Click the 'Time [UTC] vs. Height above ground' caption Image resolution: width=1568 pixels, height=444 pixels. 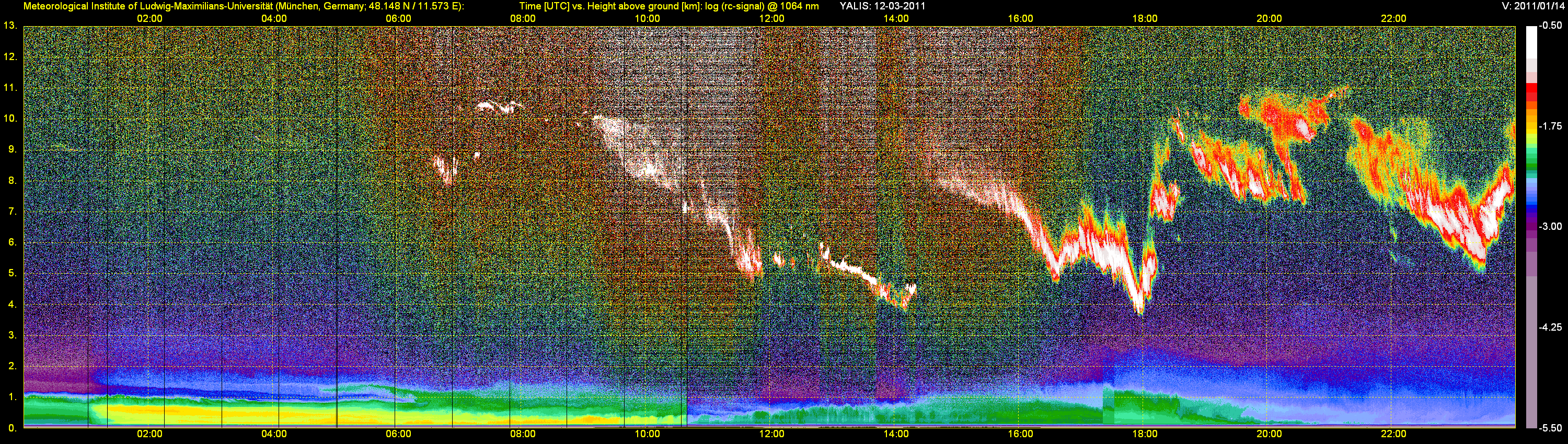click(669, 6)
